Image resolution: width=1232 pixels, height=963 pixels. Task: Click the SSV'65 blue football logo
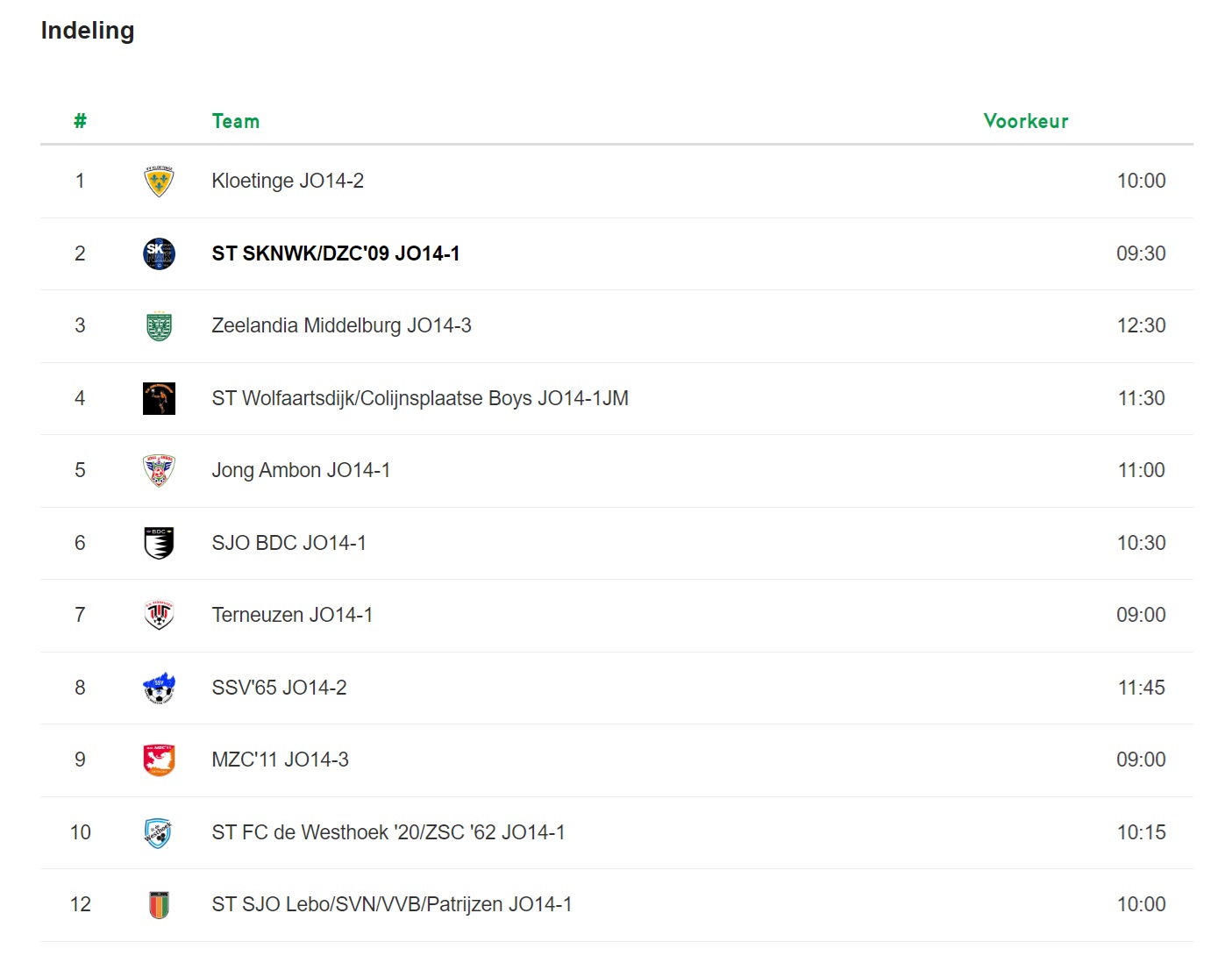pyautogui.click(x=159, y=688)
